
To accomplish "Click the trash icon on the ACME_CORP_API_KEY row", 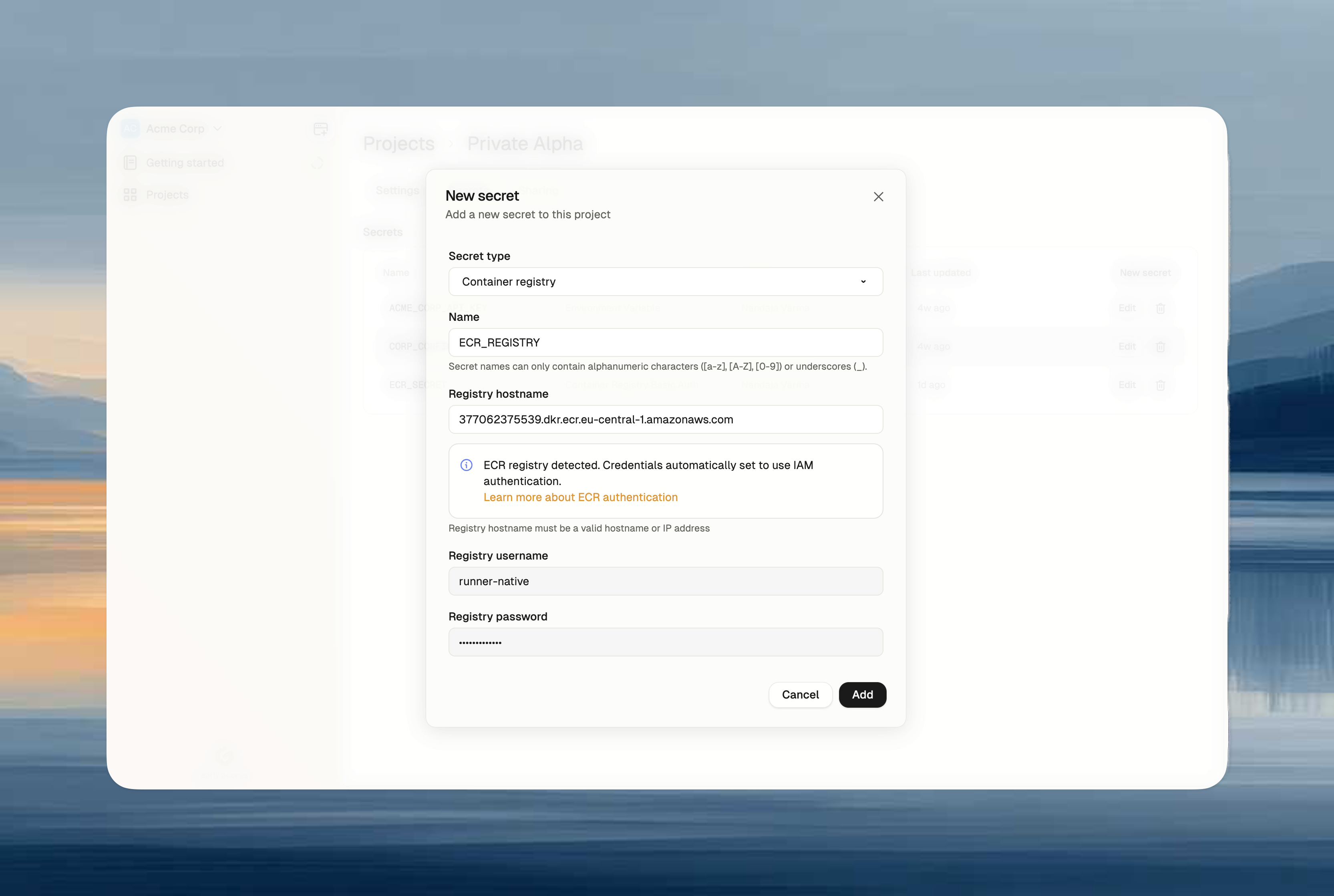I will click(x=1160, y=308).
